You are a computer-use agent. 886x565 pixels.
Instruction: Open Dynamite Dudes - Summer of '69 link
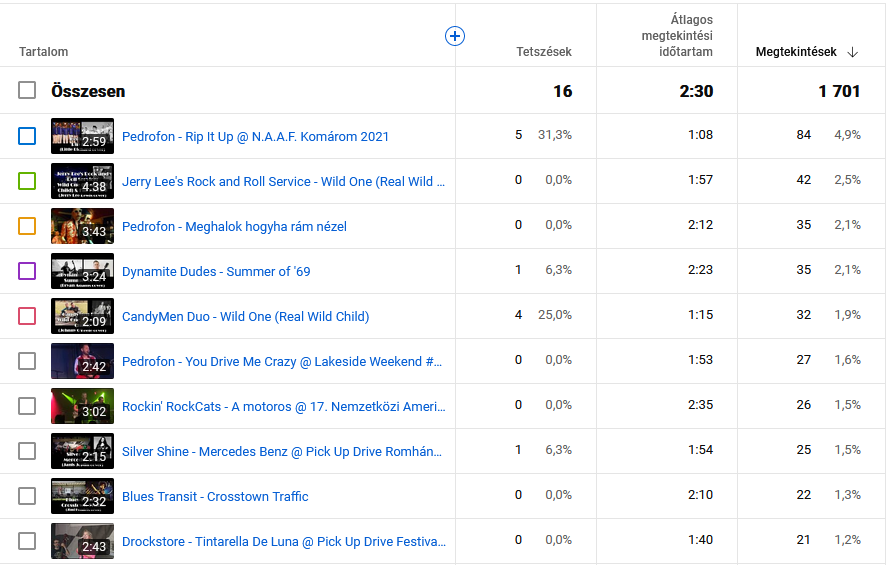point(215,271)
